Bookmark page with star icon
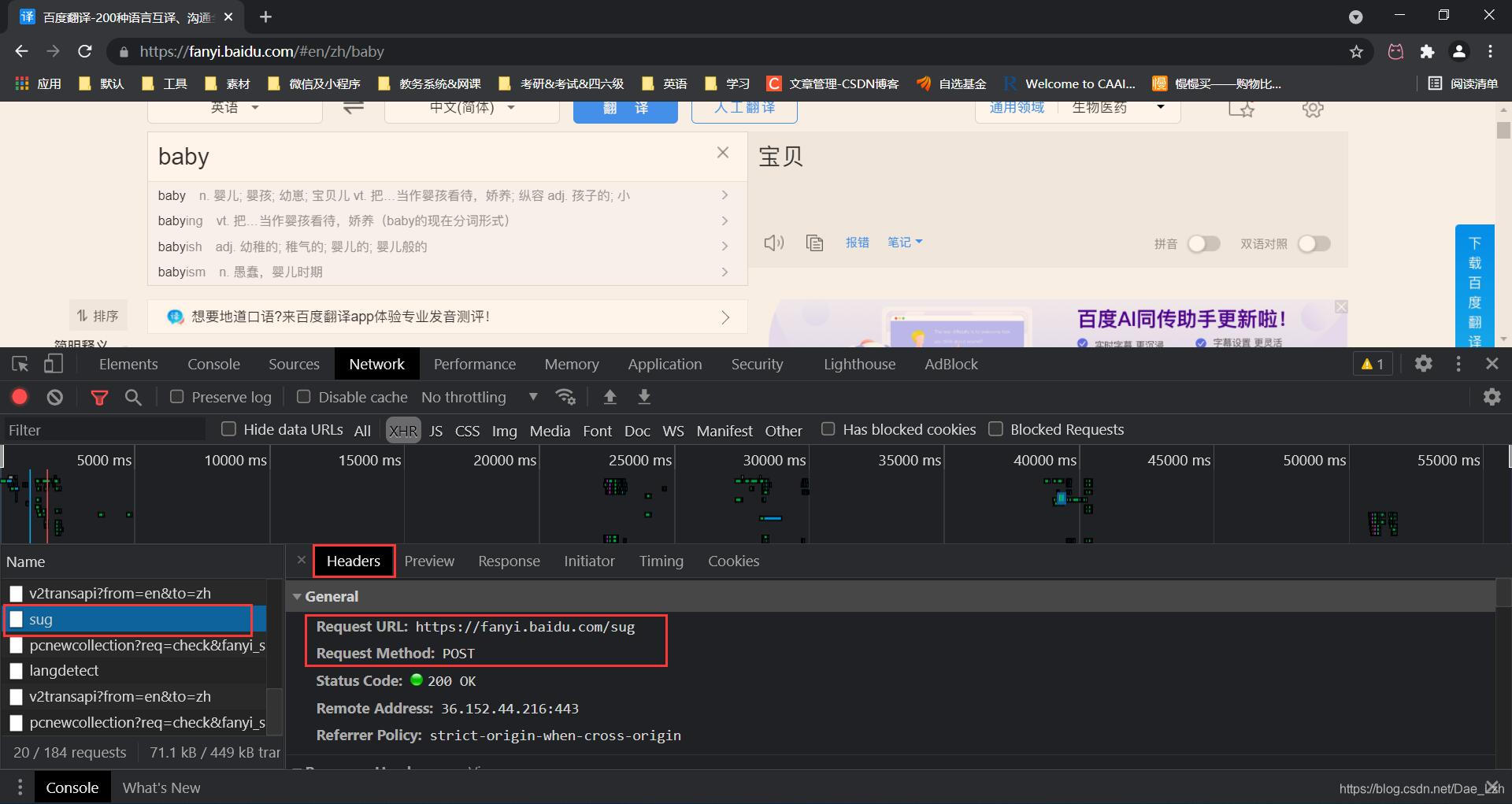The image size is (1512, 804). (x=1356, y=51)
